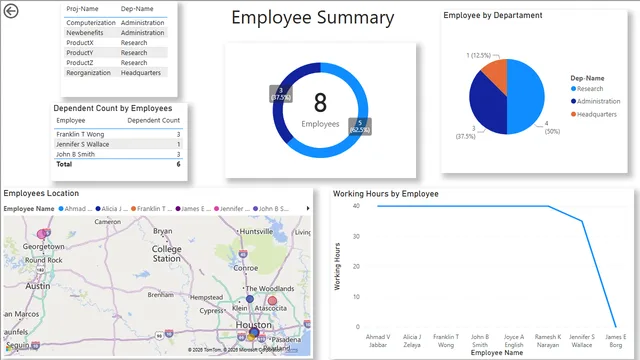
Task: Click the blue map marker near Klein
Action: pos(250,299)
